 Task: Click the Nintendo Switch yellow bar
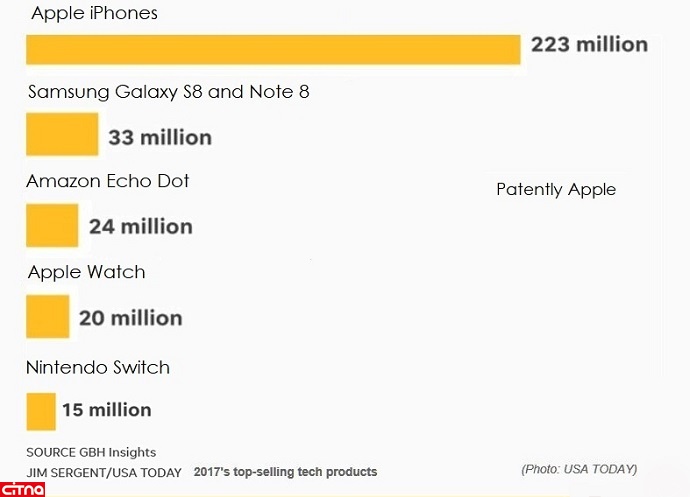pyautogui.click(x=41, y=410)
